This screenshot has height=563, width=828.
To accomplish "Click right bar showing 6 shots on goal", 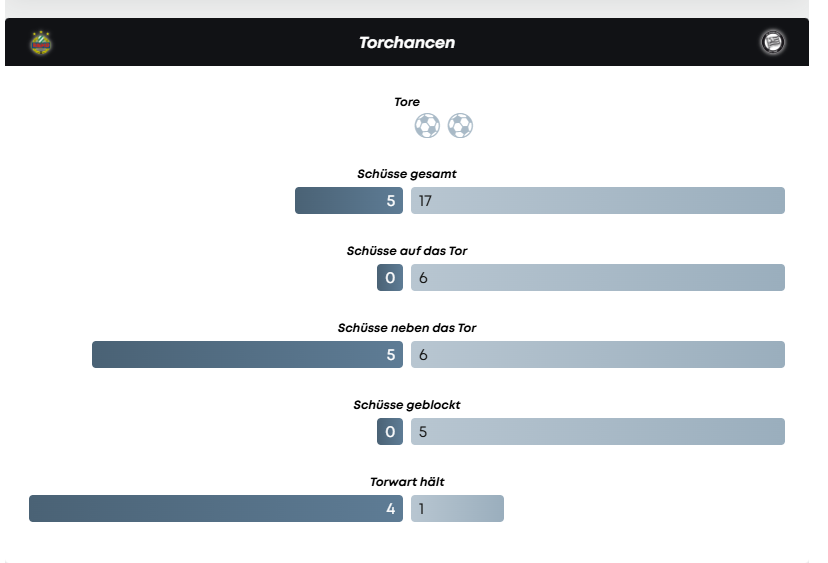I will click(597, 278).
